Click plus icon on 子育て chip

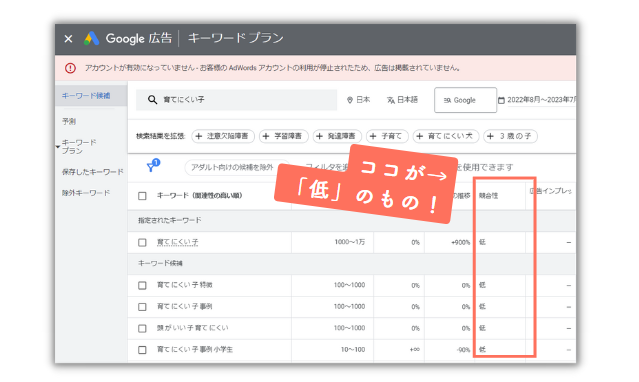373,136
